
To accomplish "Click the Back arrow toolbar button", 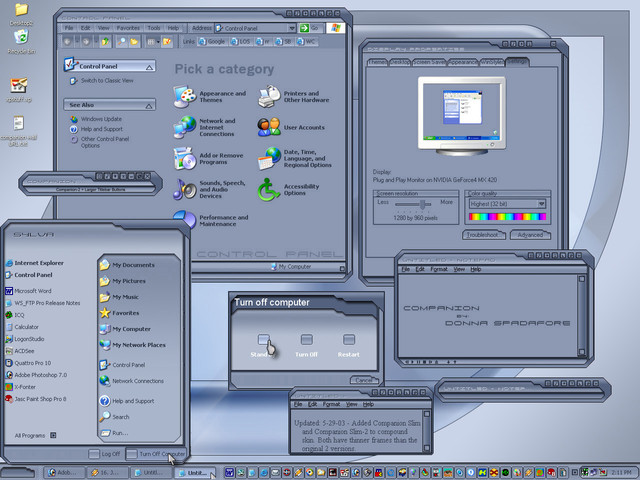I will pyautogui.click(x=67, y=42).
